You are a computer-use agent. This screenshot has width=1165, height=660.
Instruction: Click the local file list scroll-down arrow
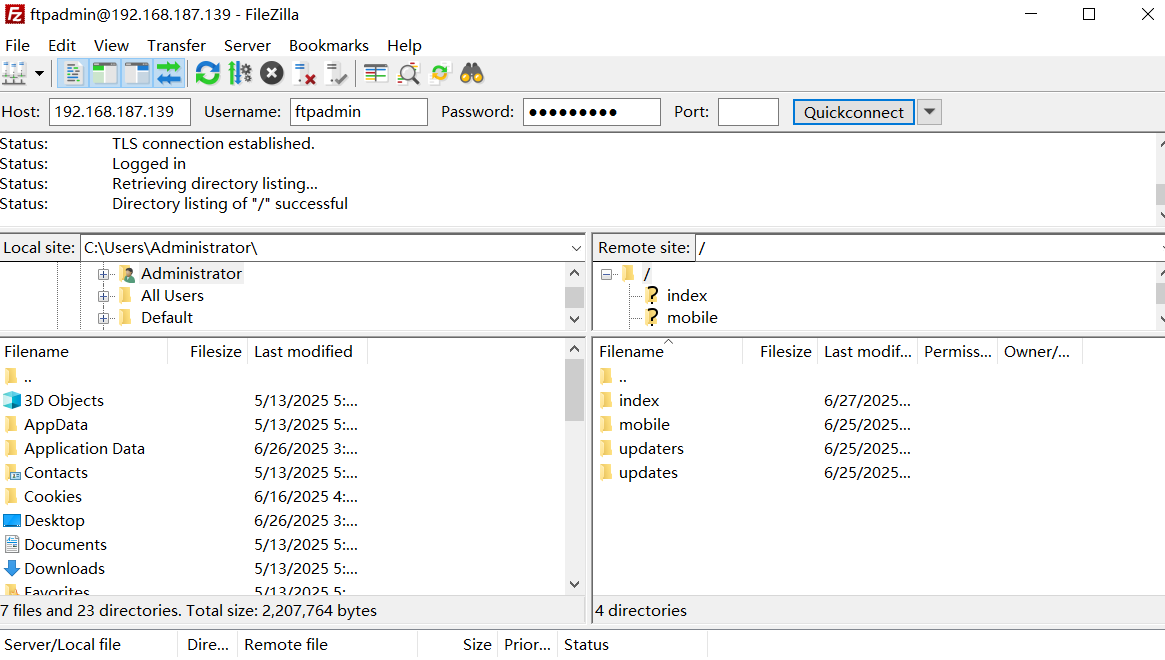tap(574, 584)
